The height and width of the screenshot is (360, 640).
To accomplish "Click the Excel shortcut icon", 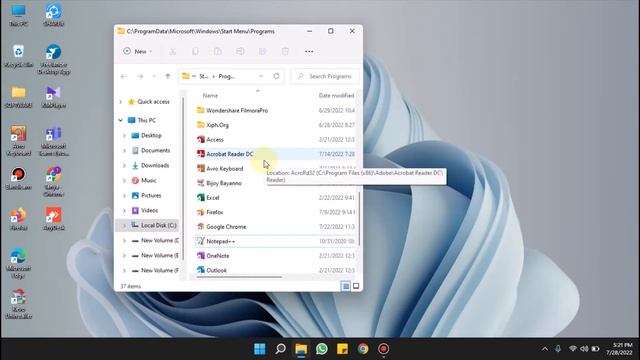I will click(200, 198).
